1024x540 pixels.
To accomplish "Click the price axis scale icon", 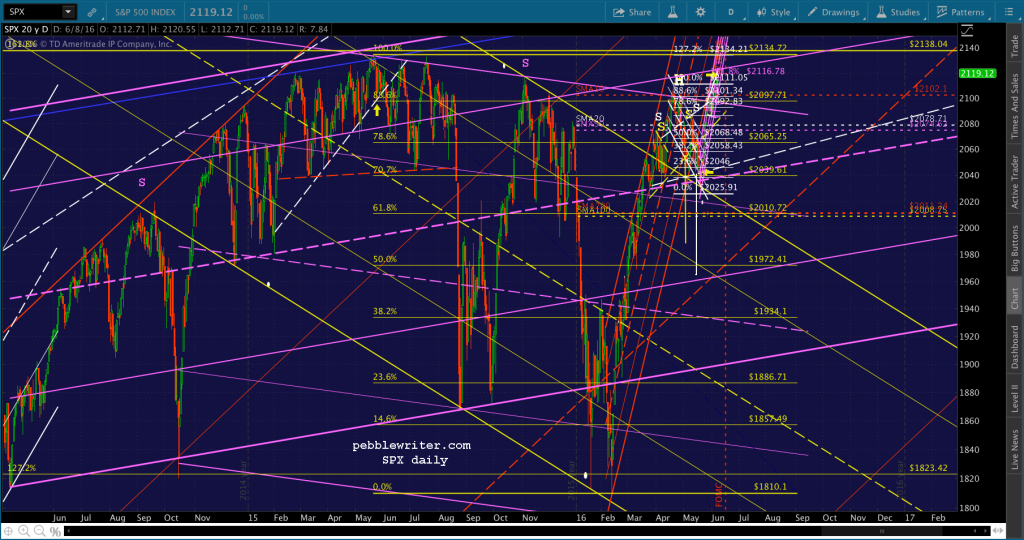I will pyautogui.click(x=967, y=30).
